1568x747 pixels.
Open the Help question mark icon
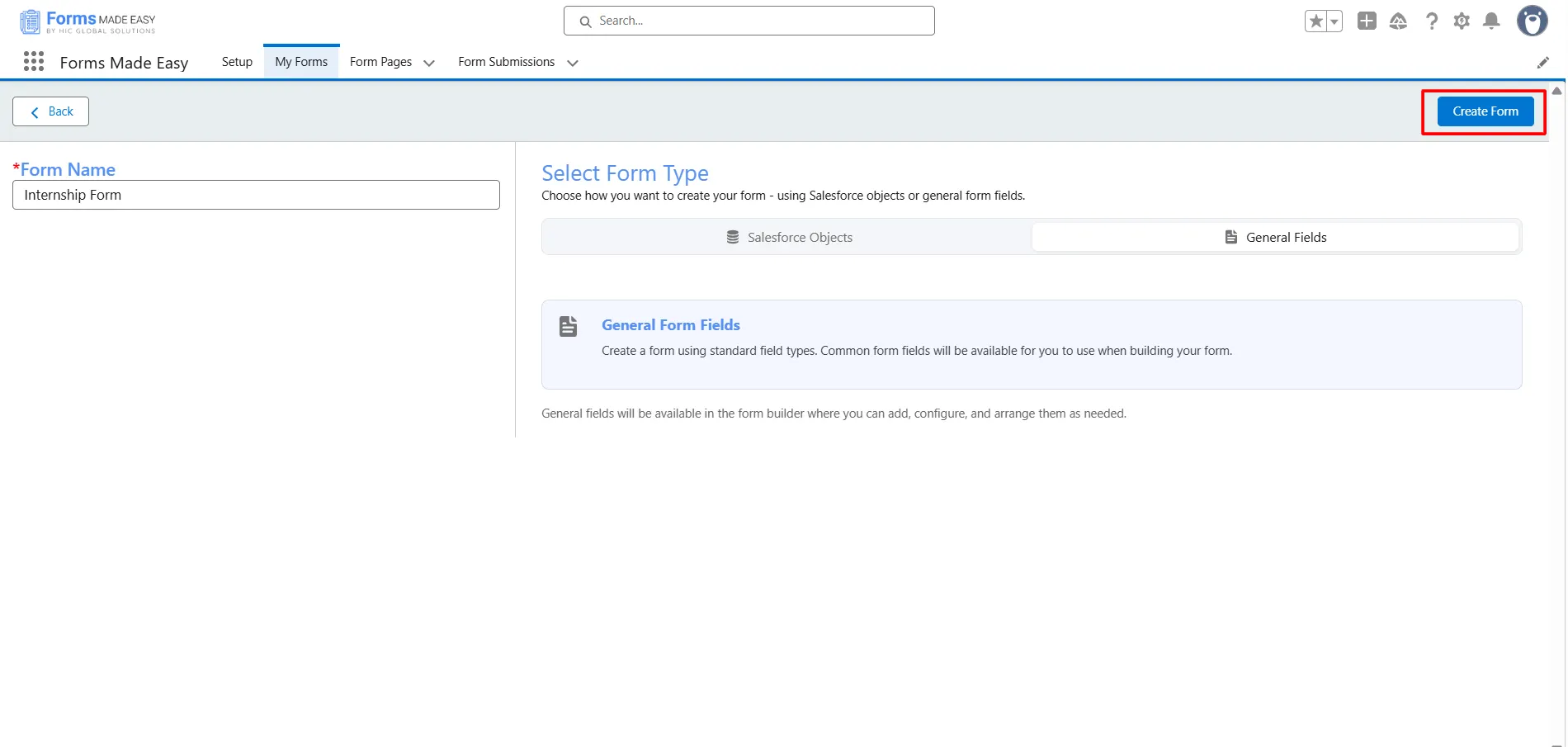click(x=1432, y=21)
